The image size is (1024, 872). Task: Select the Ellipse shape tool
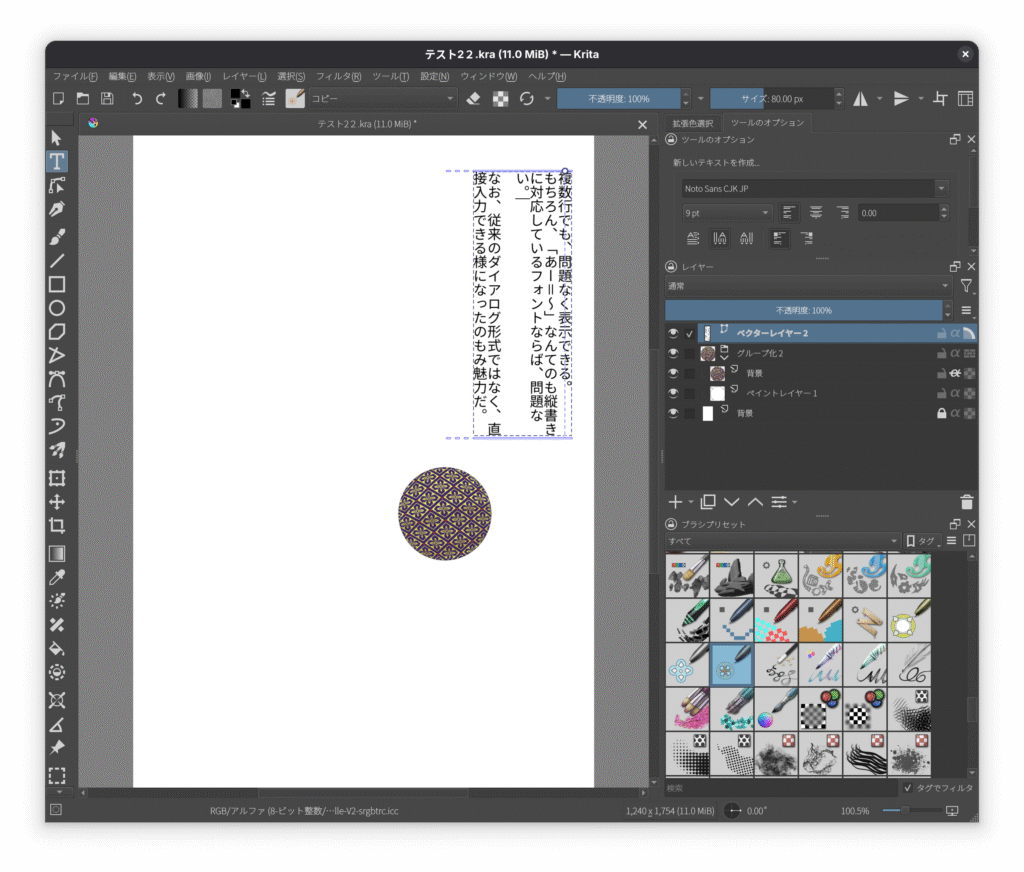pos(57,308)
